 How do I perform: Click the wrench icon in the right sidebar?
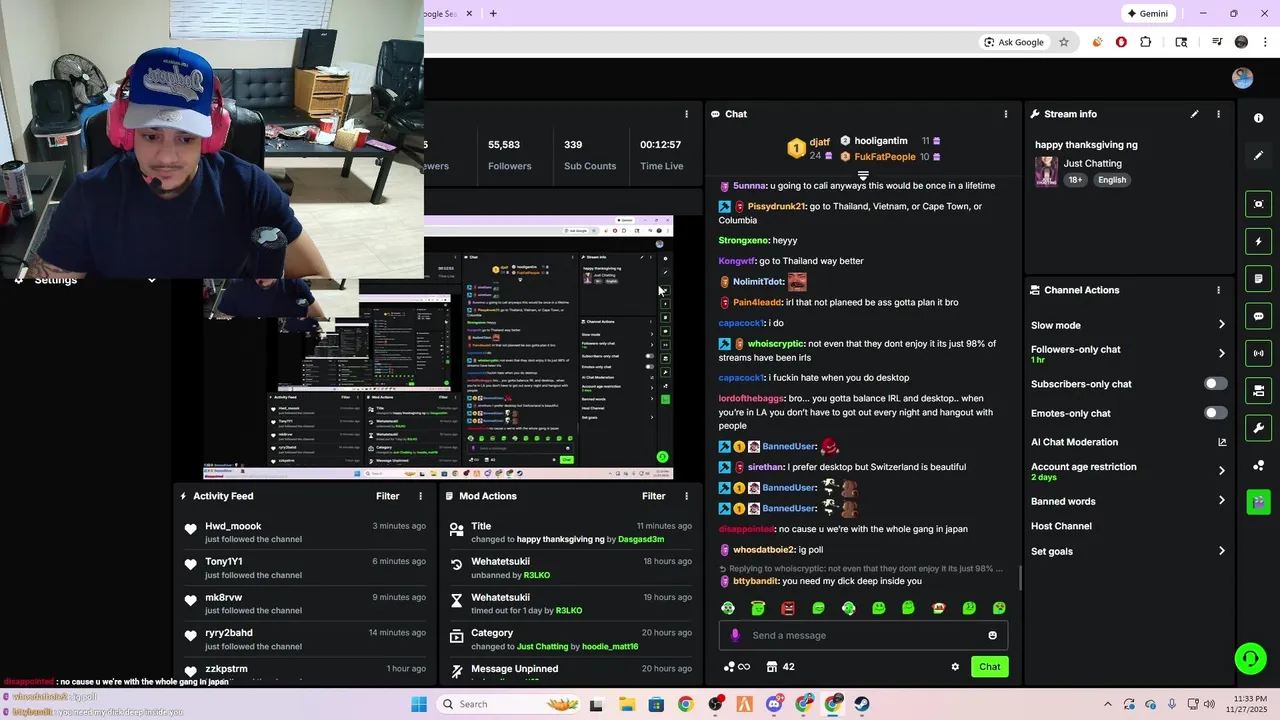click(x=1258, y=428)
